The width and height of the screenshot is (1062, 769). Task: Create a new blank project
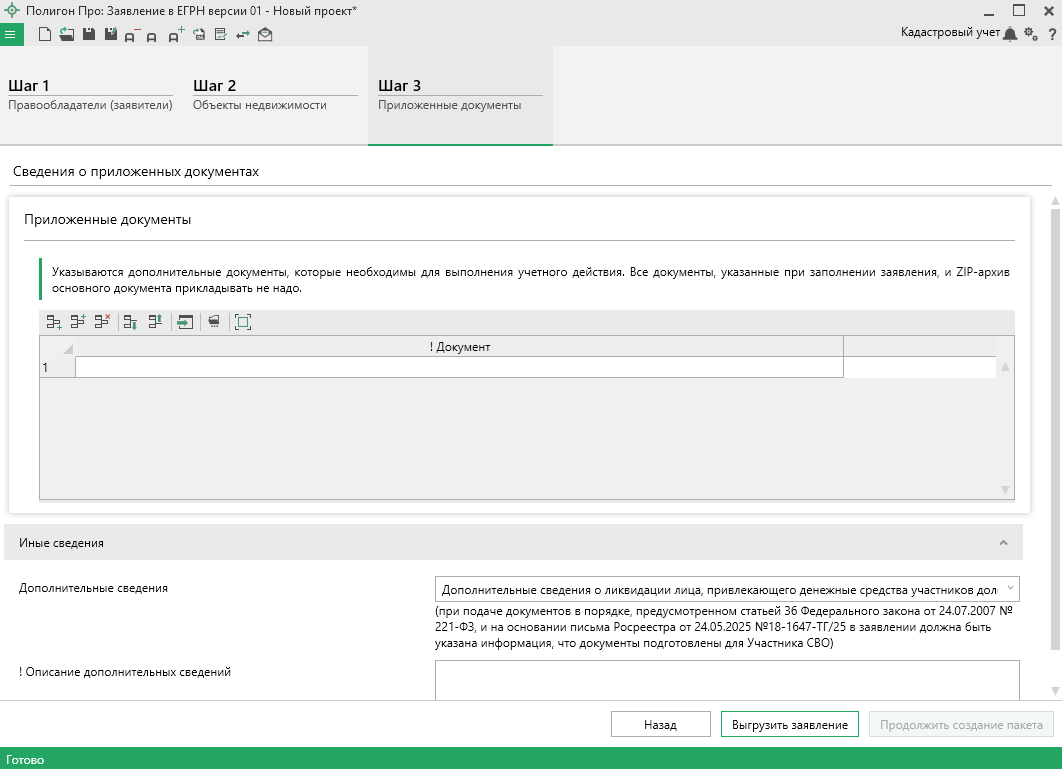point(44,35)
